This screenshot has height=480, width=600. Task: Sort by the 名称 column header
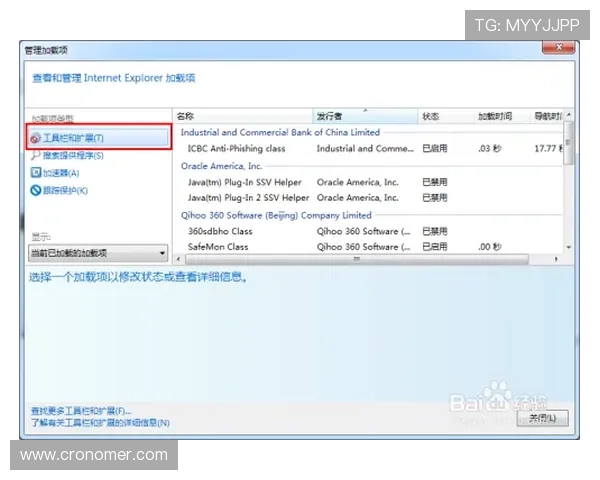[x=243, y=116]
